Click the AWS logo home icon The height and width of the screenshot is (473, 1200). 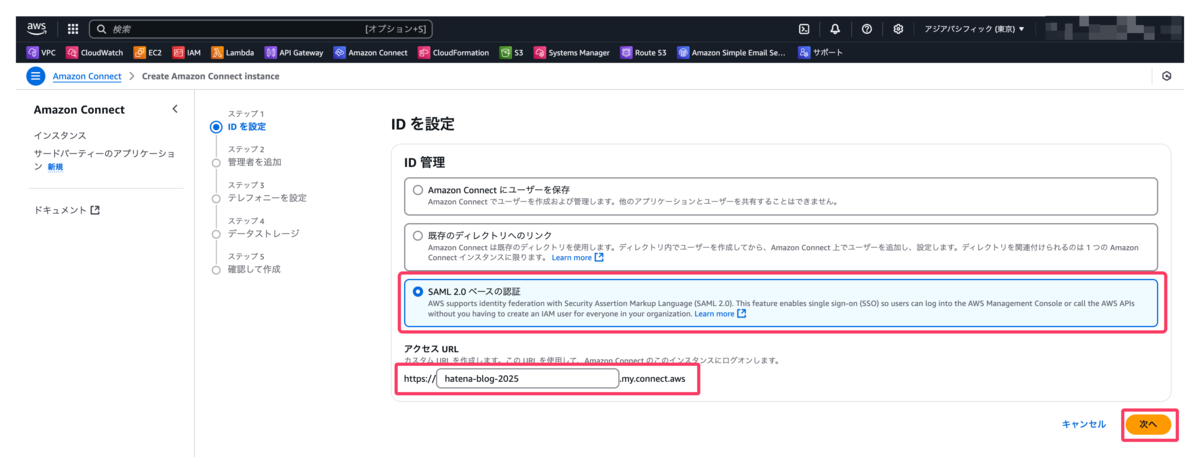37,28
